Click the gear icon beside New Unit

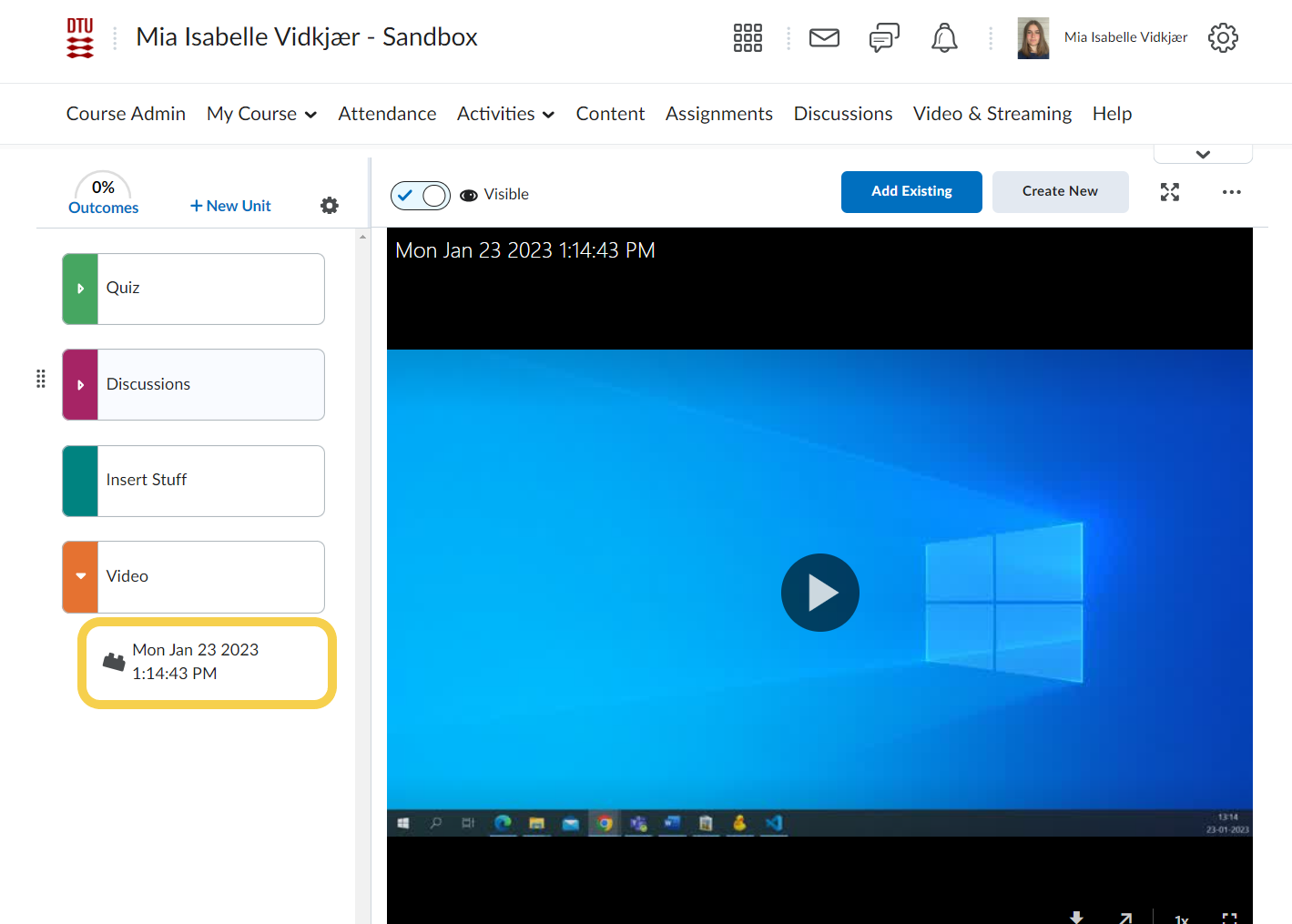coord(330,206)
